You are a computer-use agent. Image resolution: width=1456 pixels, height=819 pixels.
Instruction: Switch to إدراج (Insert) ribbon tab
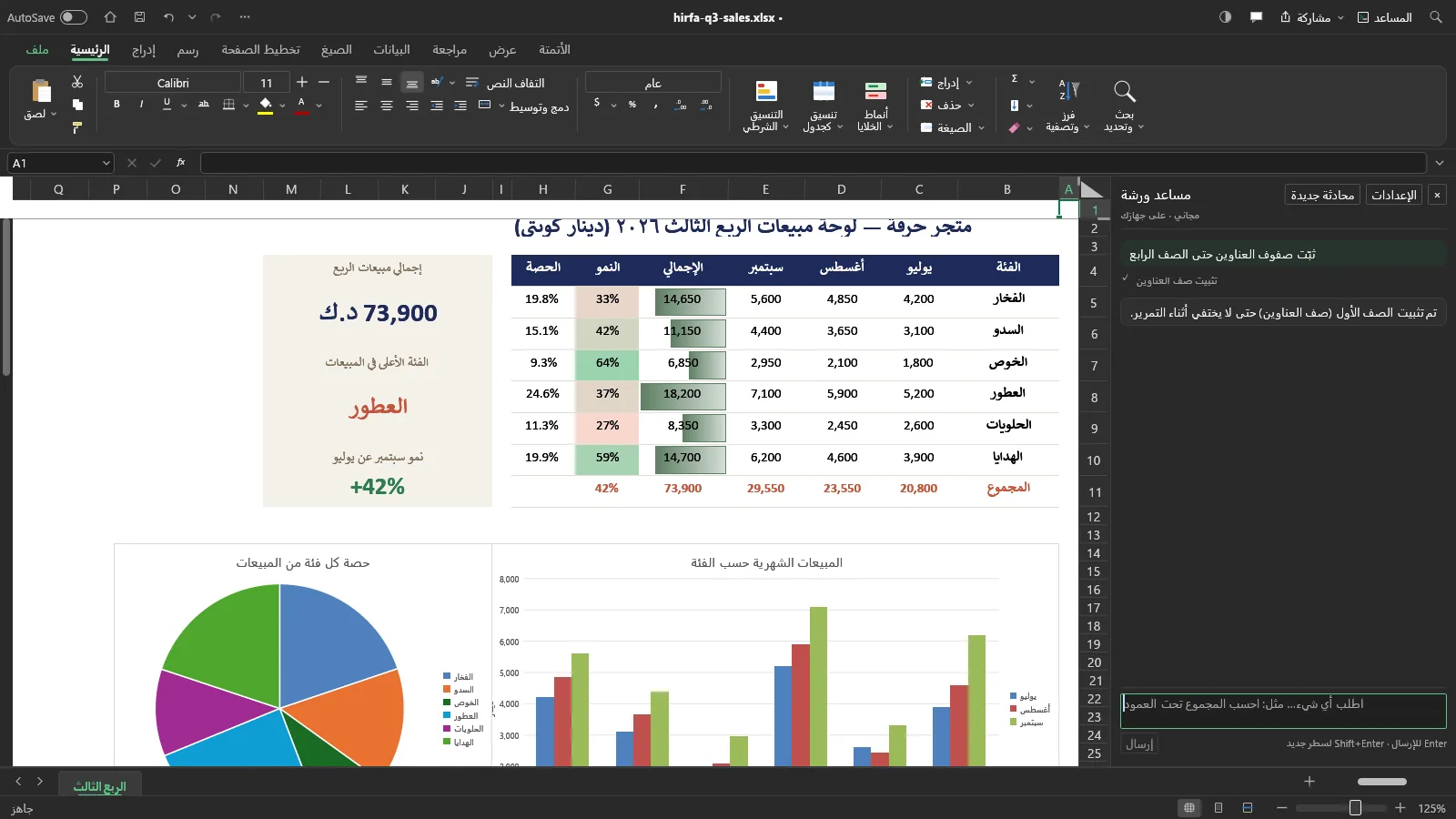[x=144, y=49]
